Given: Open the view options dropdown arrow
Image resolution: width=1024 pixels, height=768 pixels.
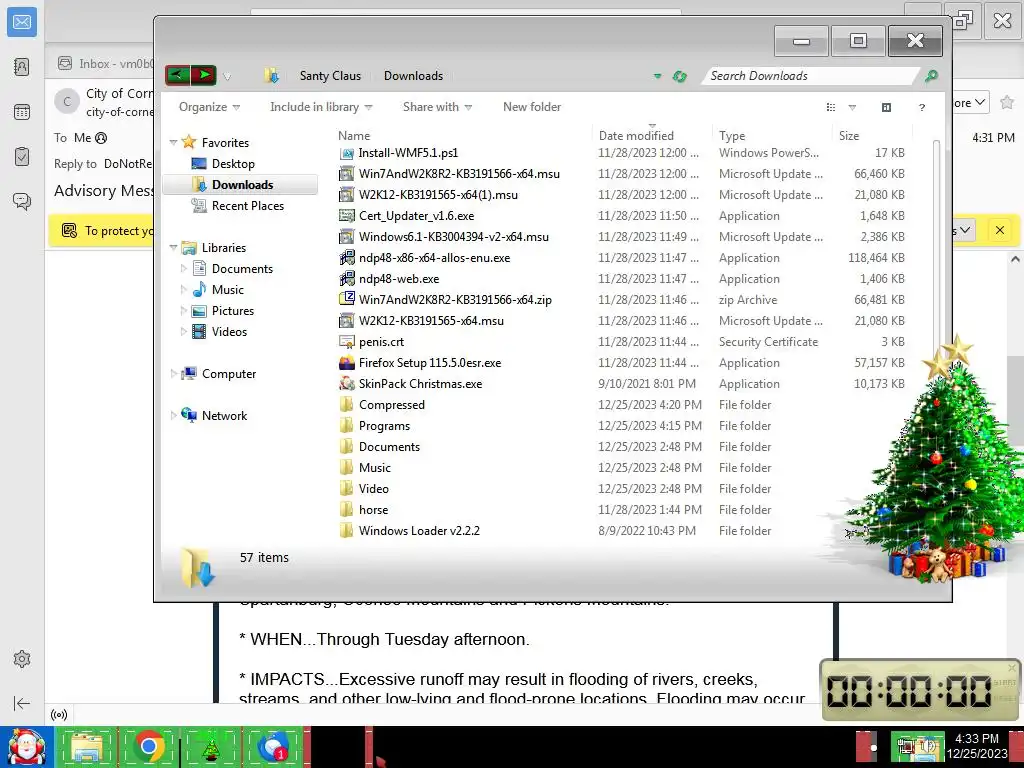Looking at the screenshot, I should tap(852, 107).
